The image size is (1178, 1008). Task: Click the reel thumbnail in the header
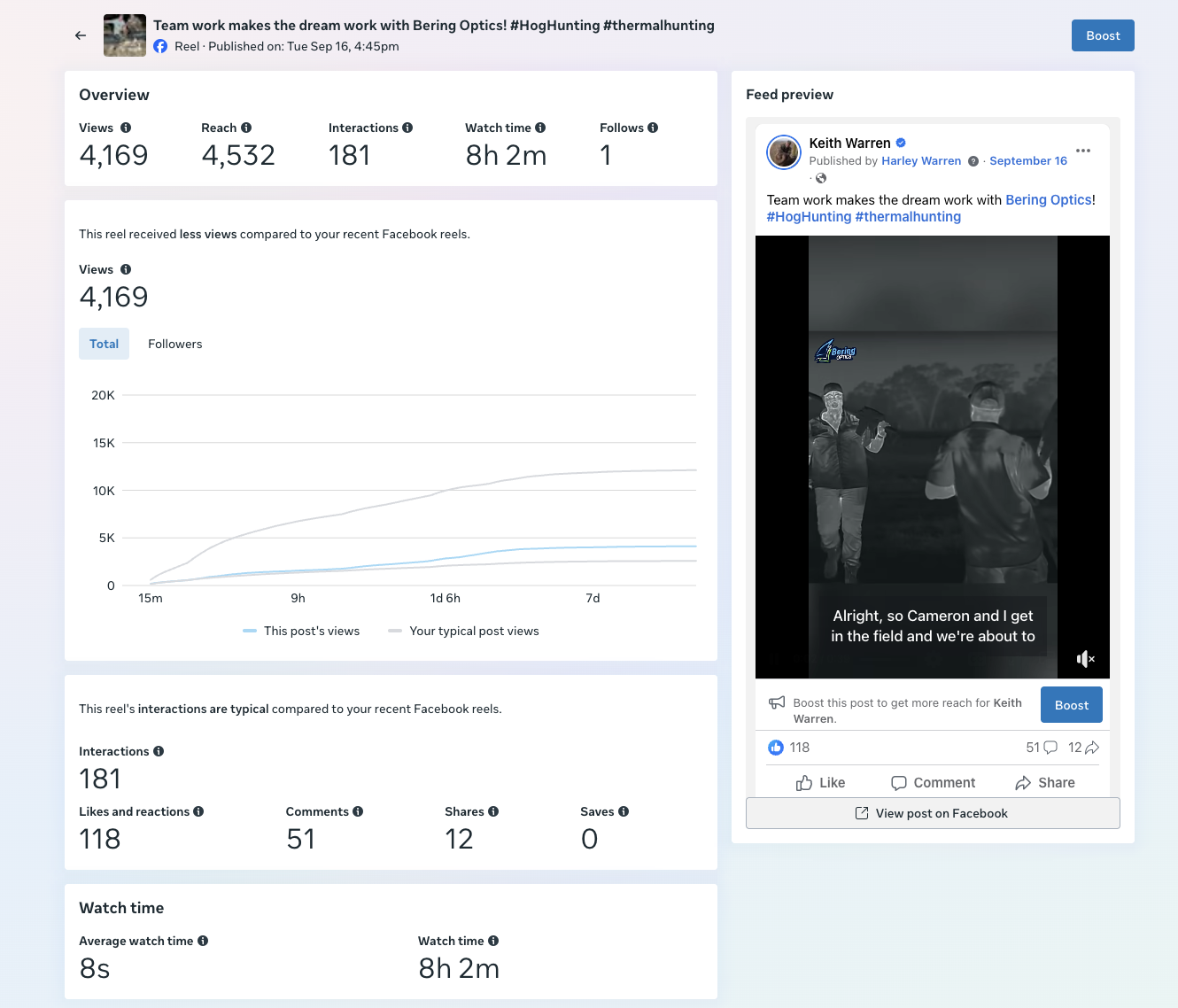(125, 35)
